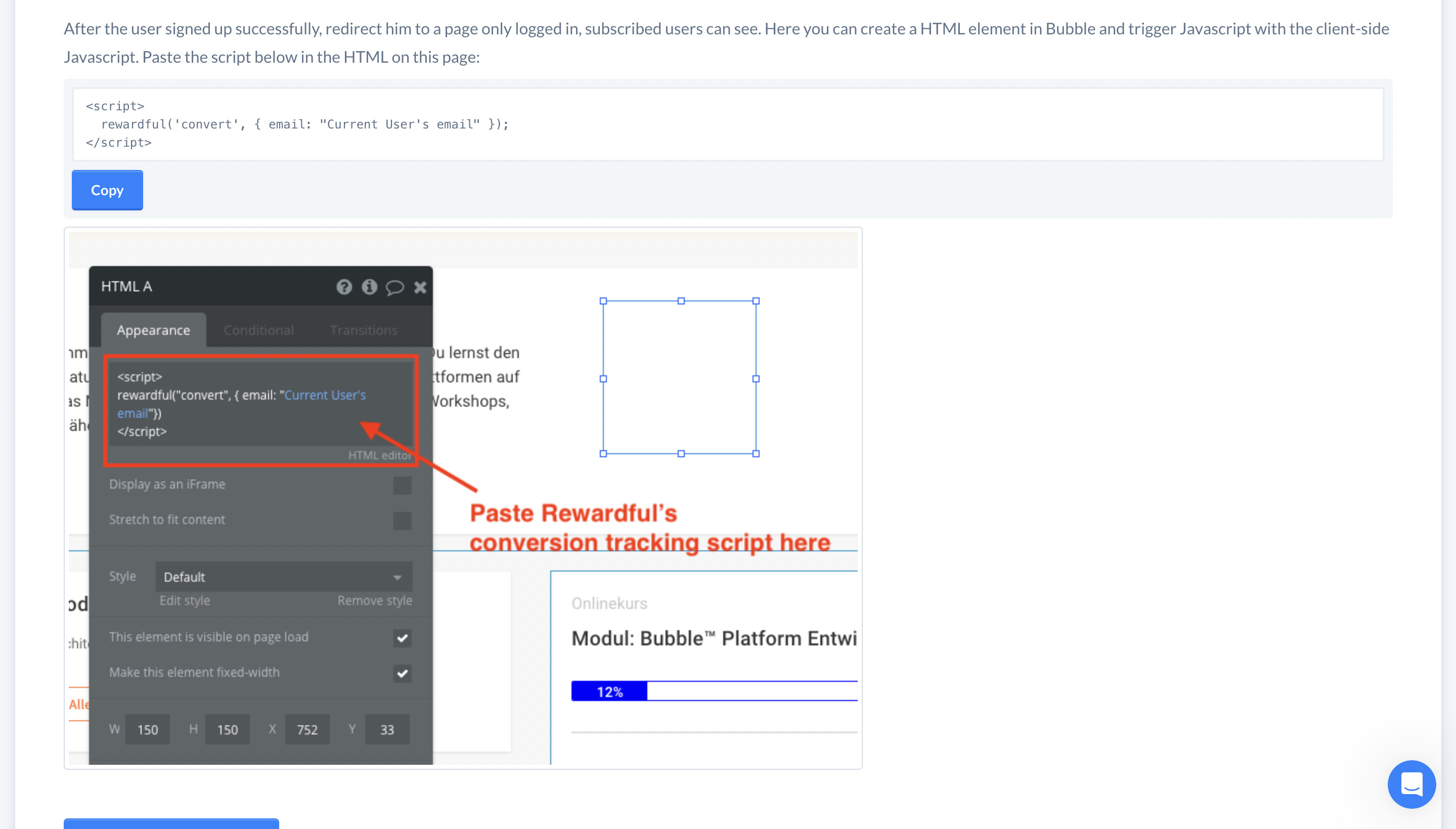This screenshot has height=829, width=1456.
Task: Switch to the Transitions tab
Action: point(364,330)
